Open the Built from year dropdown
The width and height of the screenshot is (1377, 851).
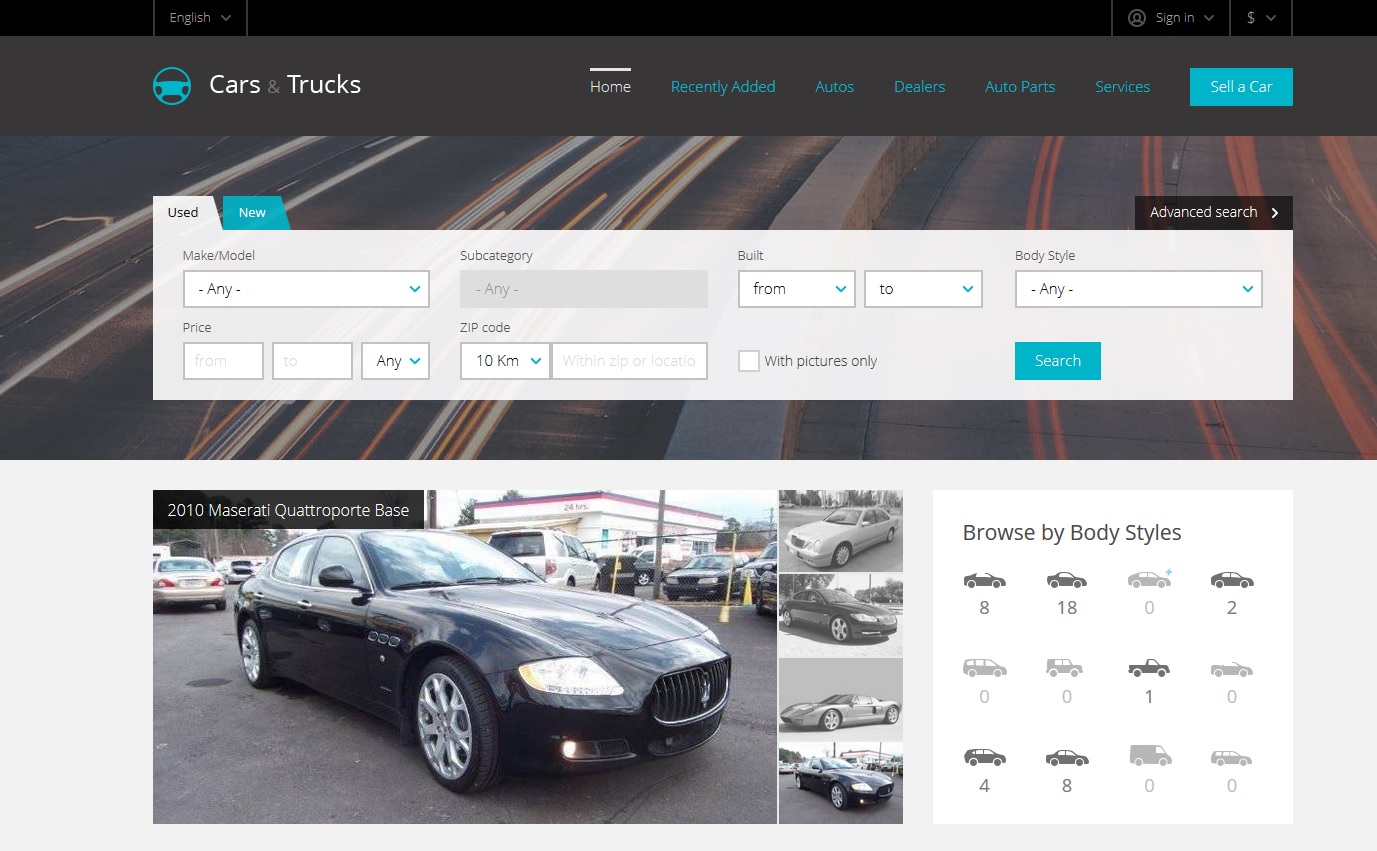[x=797, y=289]
